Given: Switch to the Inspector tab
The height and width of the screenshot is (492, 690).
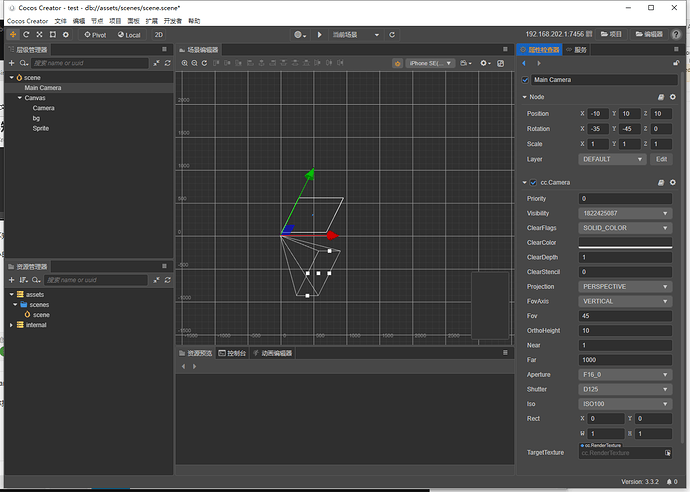Looking at the screenshot, I should [x=540, y=50].
